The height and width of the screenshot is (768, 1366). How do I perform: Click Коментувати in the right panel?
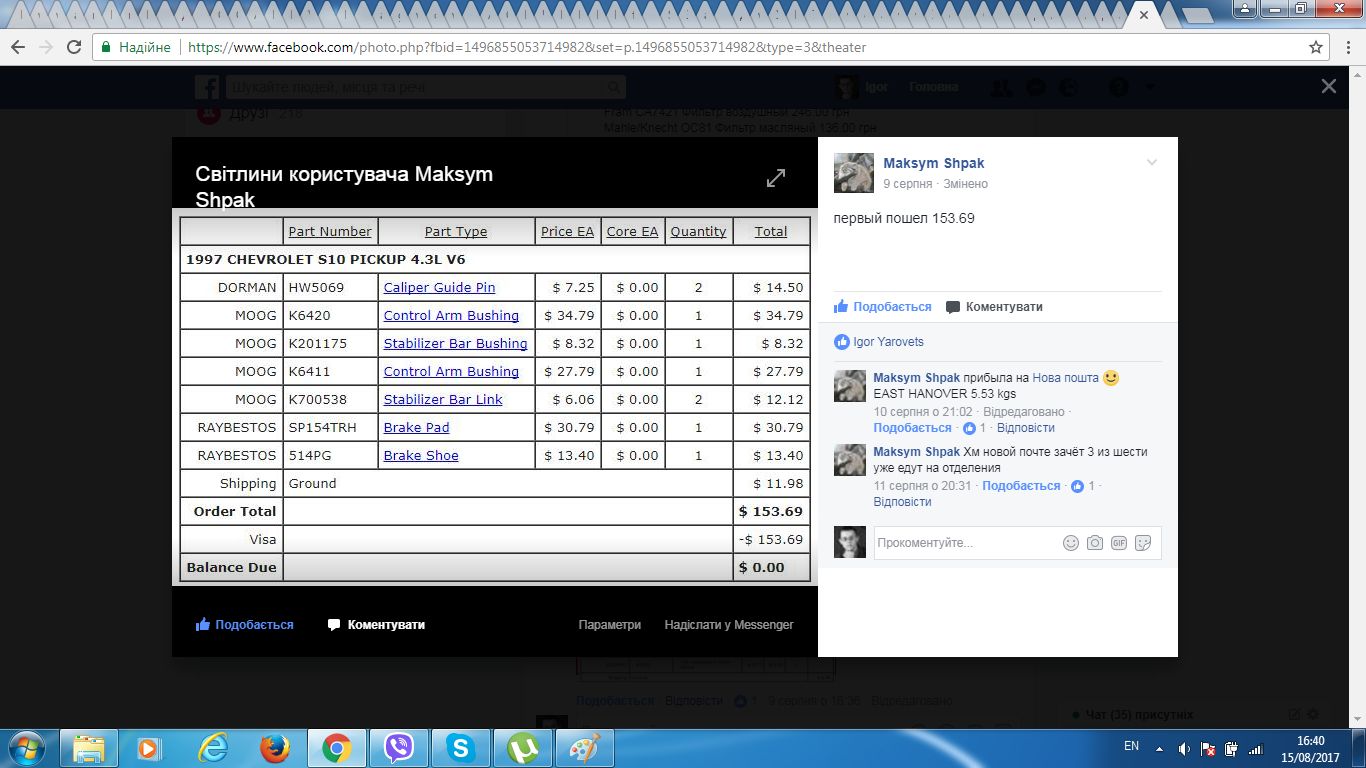[x=994, y=307]
